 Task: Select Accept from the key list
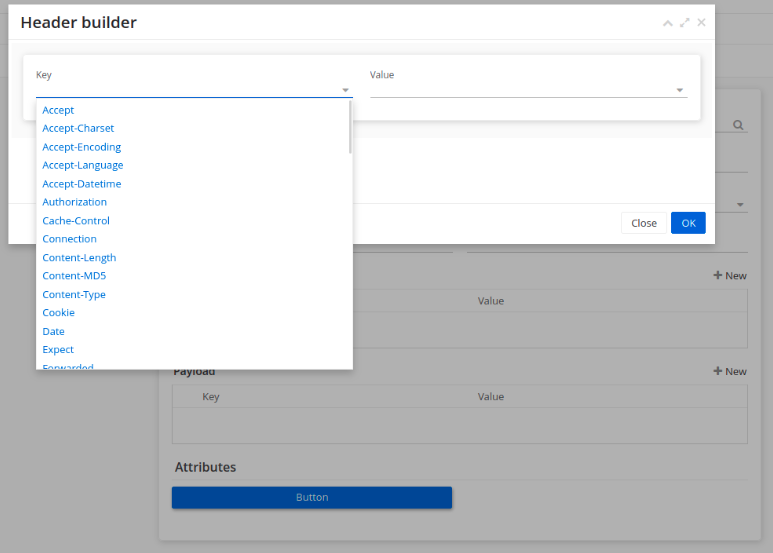click(x=58, y=110)
